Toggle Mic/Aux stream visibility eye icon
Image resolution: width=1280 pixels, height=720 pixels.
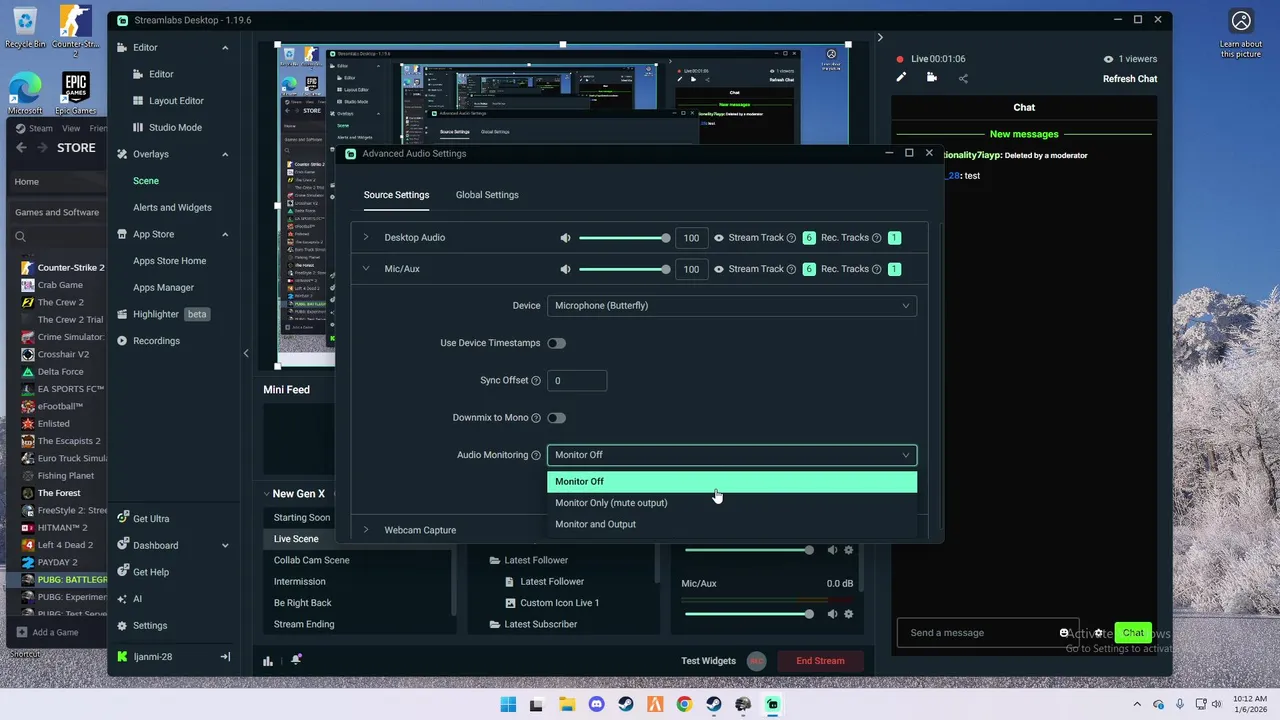pos(718,269)
